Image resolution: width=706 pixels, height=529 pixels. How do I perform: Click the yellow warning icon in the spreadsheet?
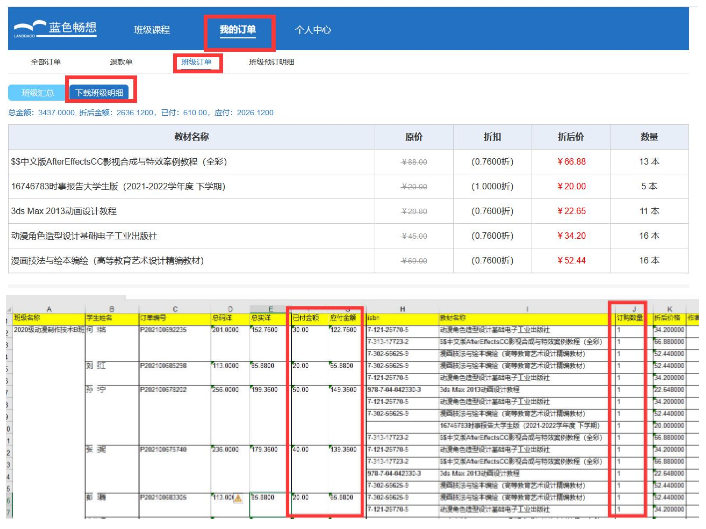[x=238, y=497]
